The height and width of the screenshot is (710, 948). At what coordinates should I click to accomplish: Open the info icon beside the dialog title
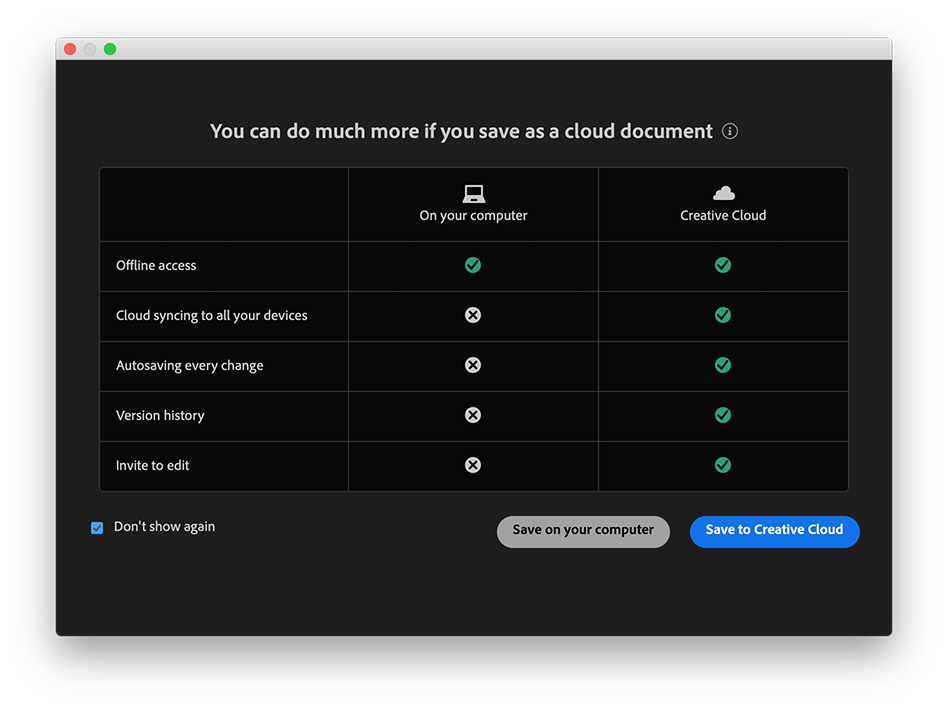coord(730,131)
